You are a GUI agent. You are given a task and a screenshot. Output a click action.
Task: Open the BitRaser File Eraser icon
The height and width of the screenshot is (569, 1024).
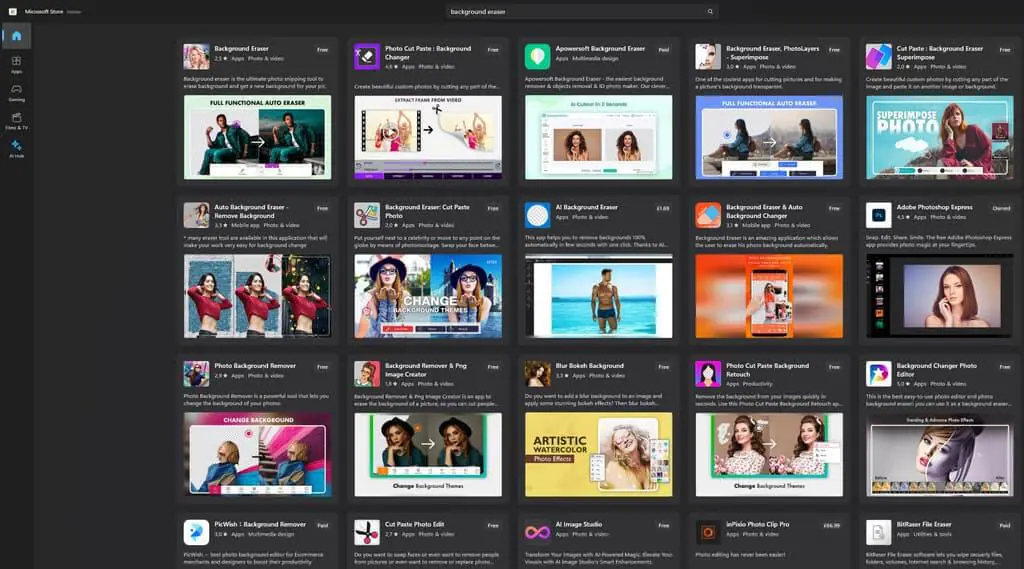(x=878, y=532)
